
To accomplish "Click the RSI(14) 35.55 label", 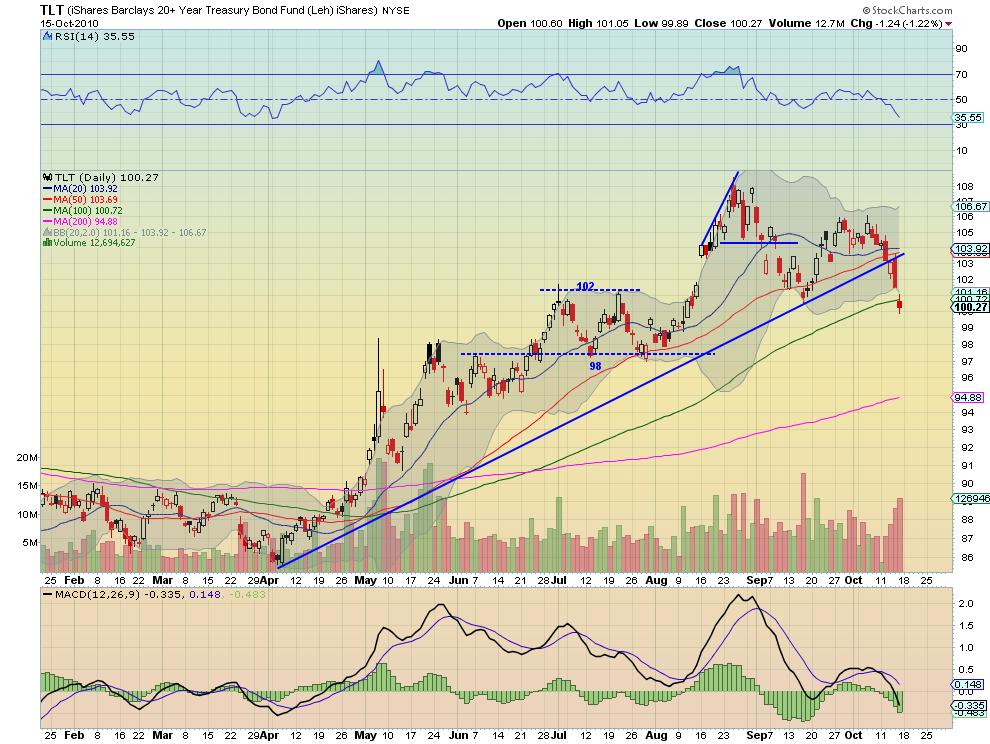I will pos(95,37).
